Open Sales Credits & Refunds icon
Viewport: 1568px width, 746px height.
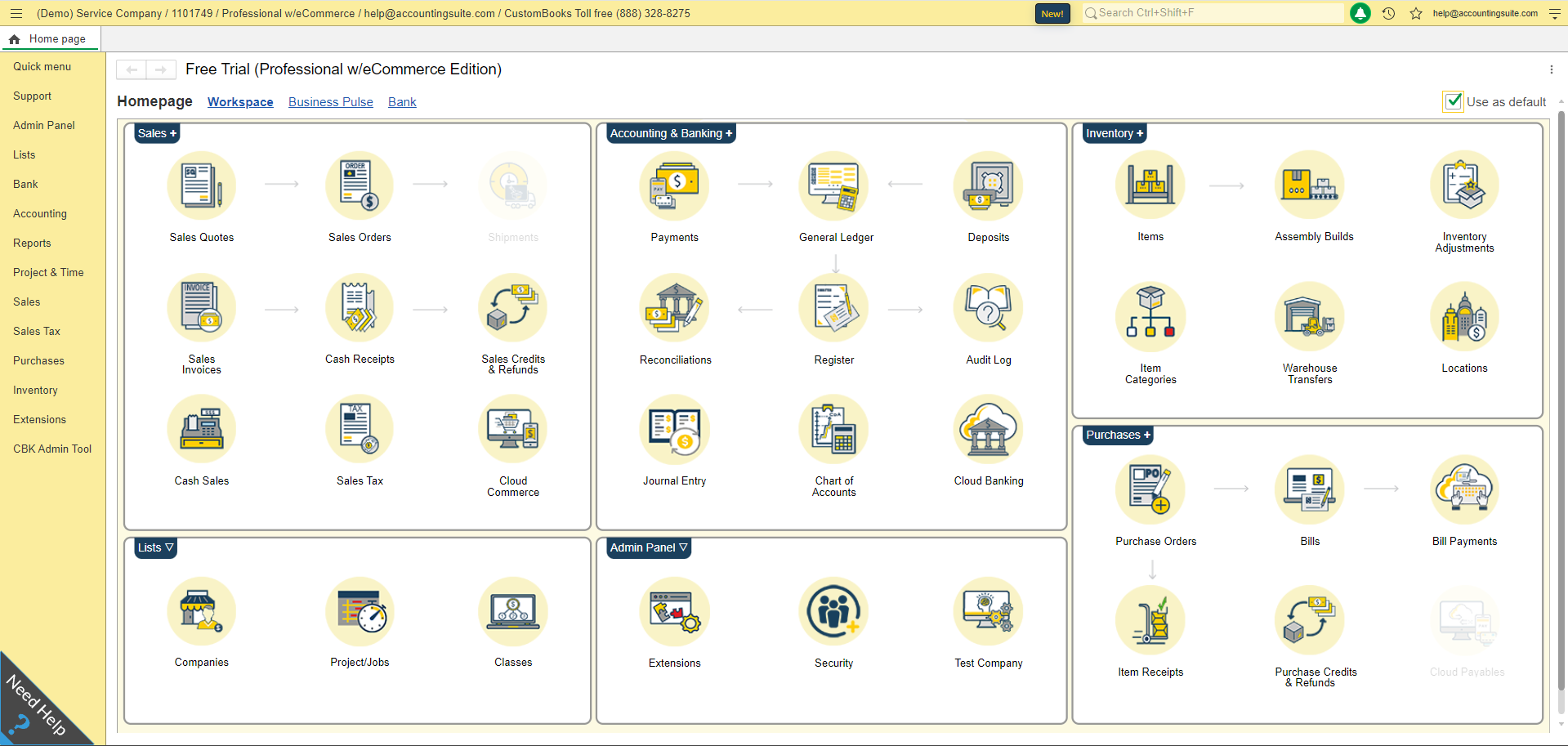point(513,308)
